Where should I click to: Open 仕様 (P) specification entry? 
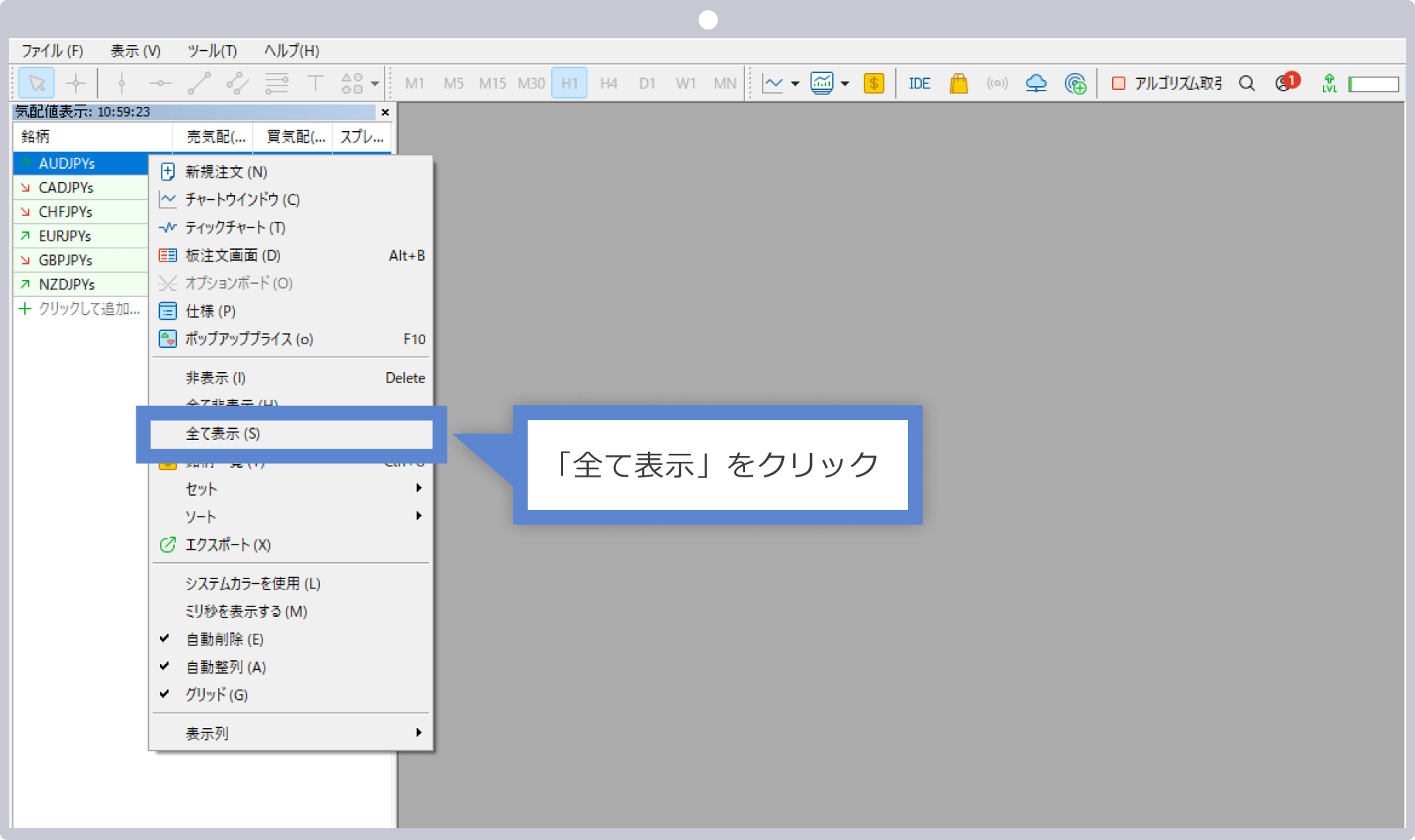291,311
